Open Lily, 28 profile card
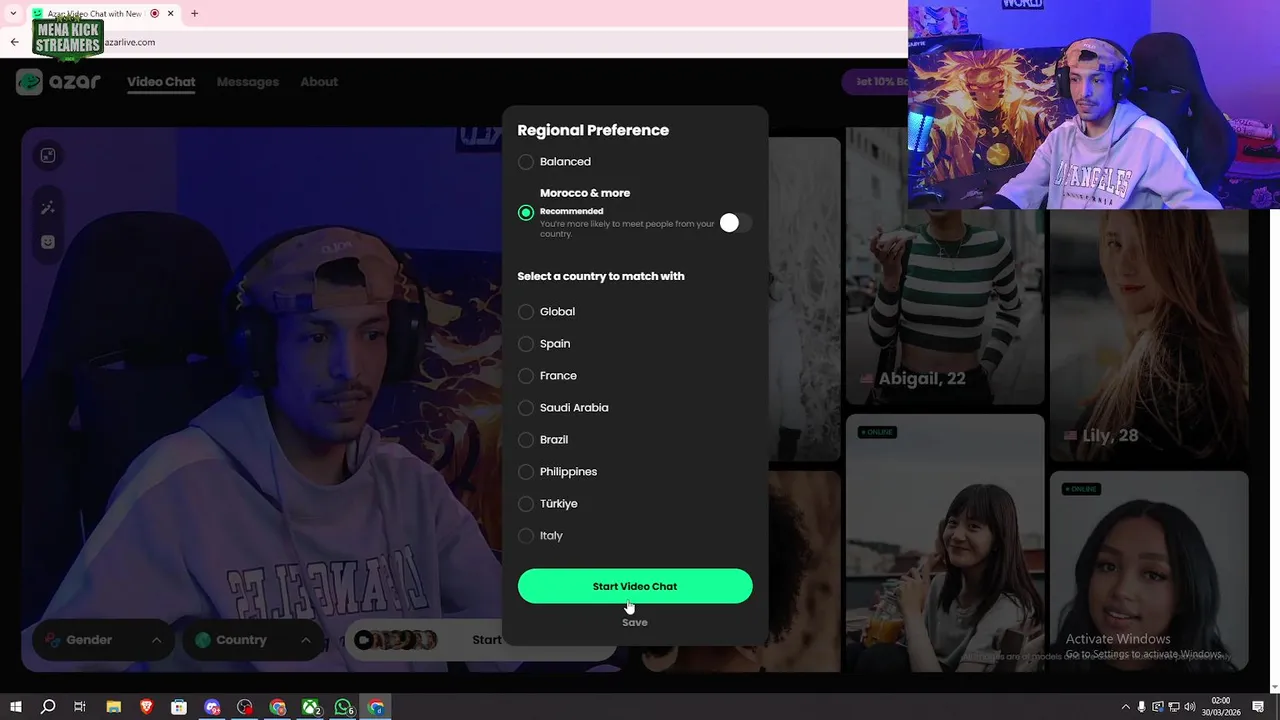This screenshot has width=1280, height=720. 1149,335
